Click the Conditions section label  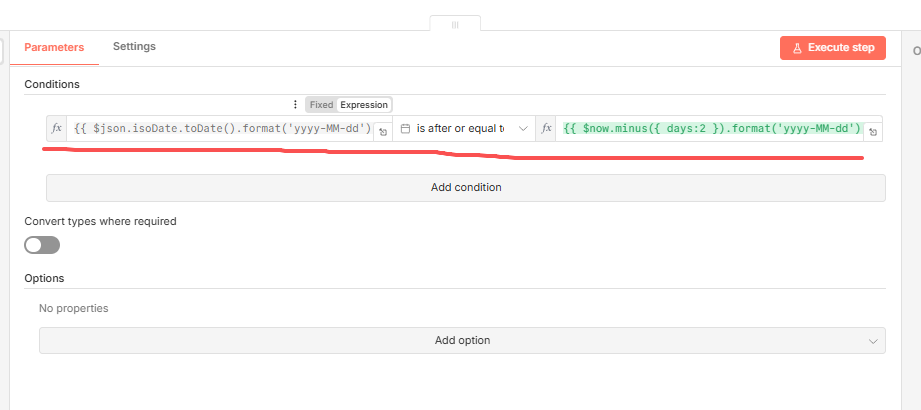tap(52, 84)
